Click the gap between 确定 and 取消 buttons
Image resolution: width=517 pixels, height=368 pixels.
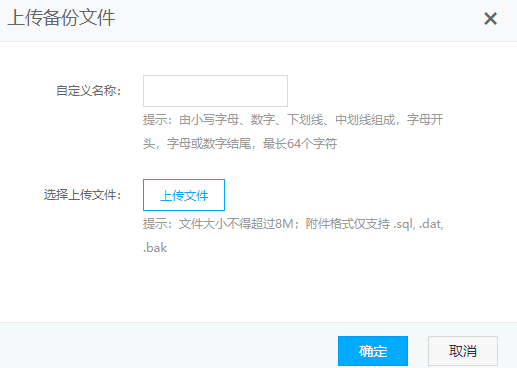[418, 351]
